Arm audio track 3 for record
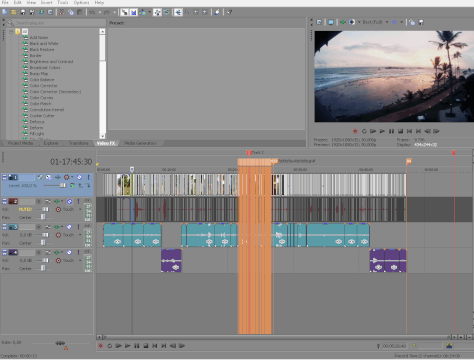The width and height of the screenshot is (474, 360). tap(38, 227)
